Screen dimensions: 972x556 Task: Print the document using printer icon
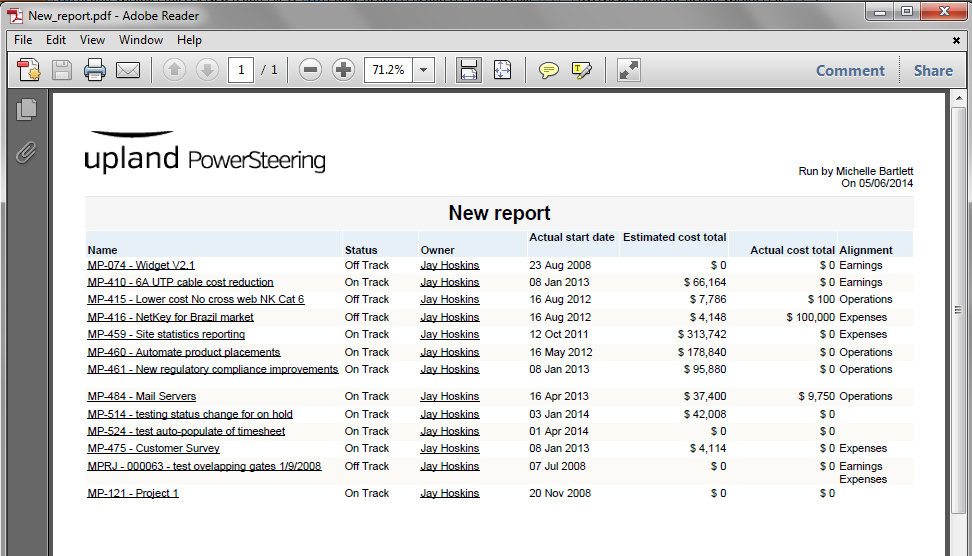[x=95, y=70]
